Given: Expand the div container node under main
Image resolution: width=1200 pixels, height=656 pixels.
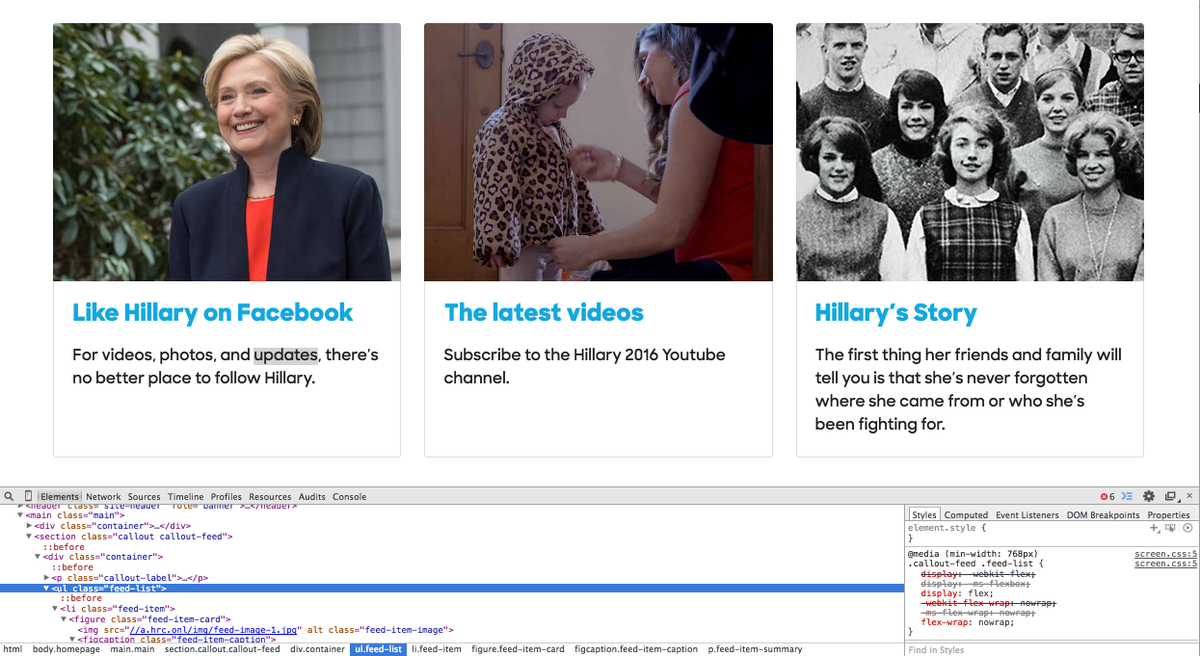Looking at the screenshot, I should 30,526.
